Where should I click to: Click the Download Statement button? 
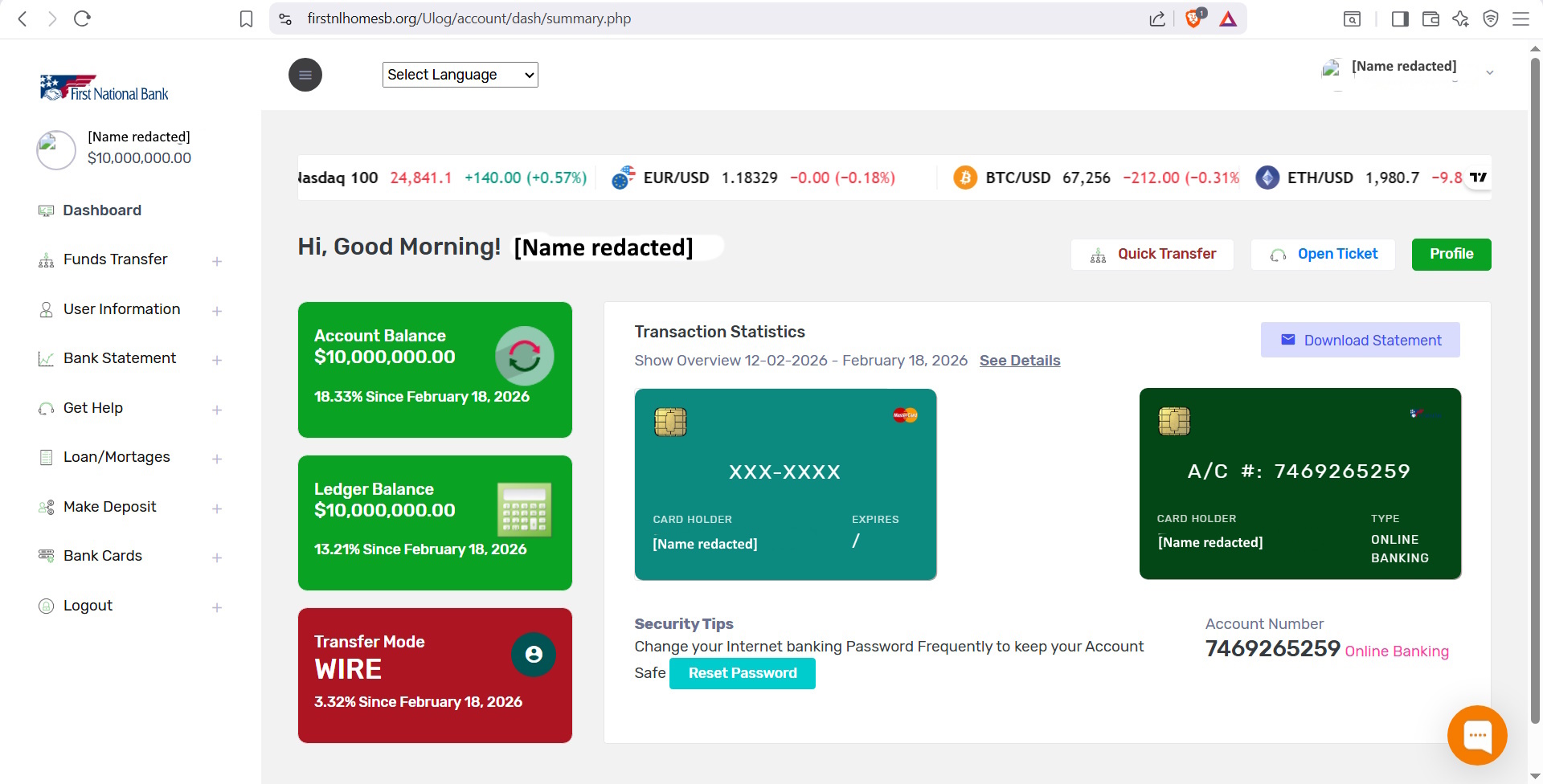coord(1360,341)
